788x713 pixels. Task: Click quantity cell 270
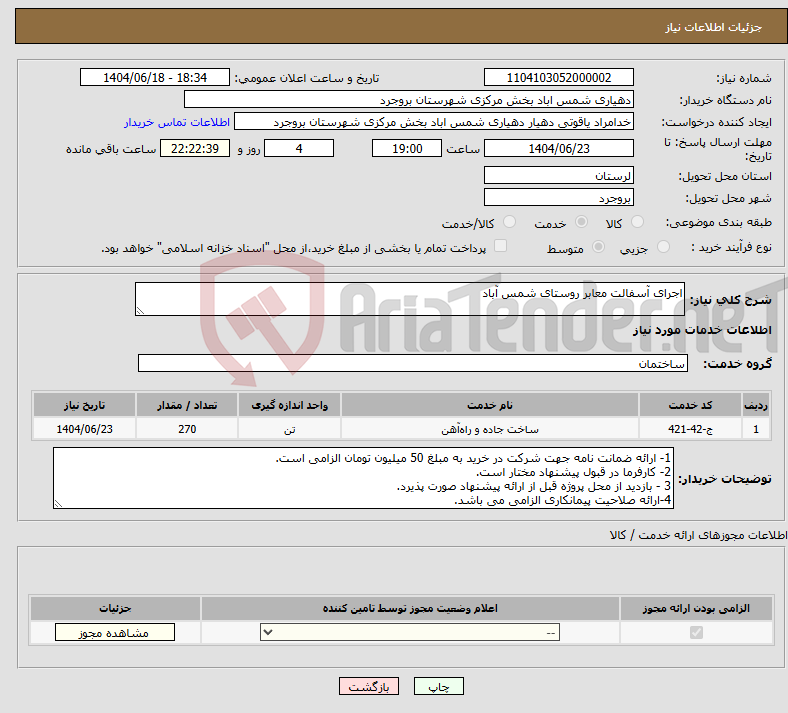[187, 429]
